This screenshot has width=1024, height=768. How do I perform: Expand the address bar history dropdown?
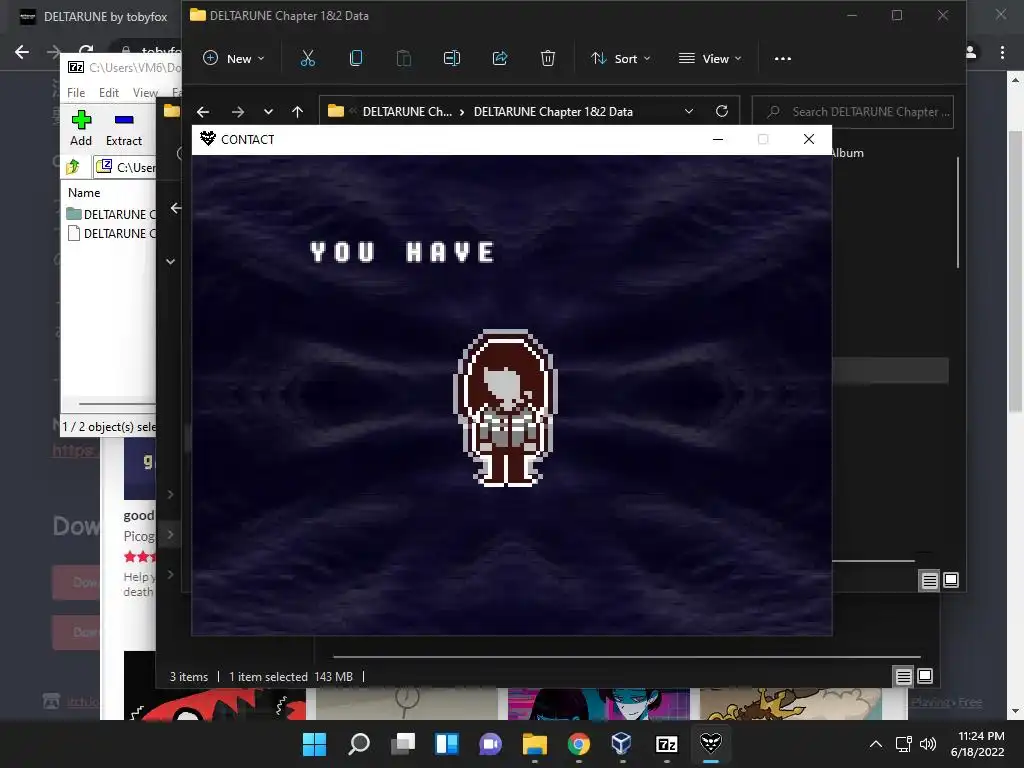pos(688,112)
